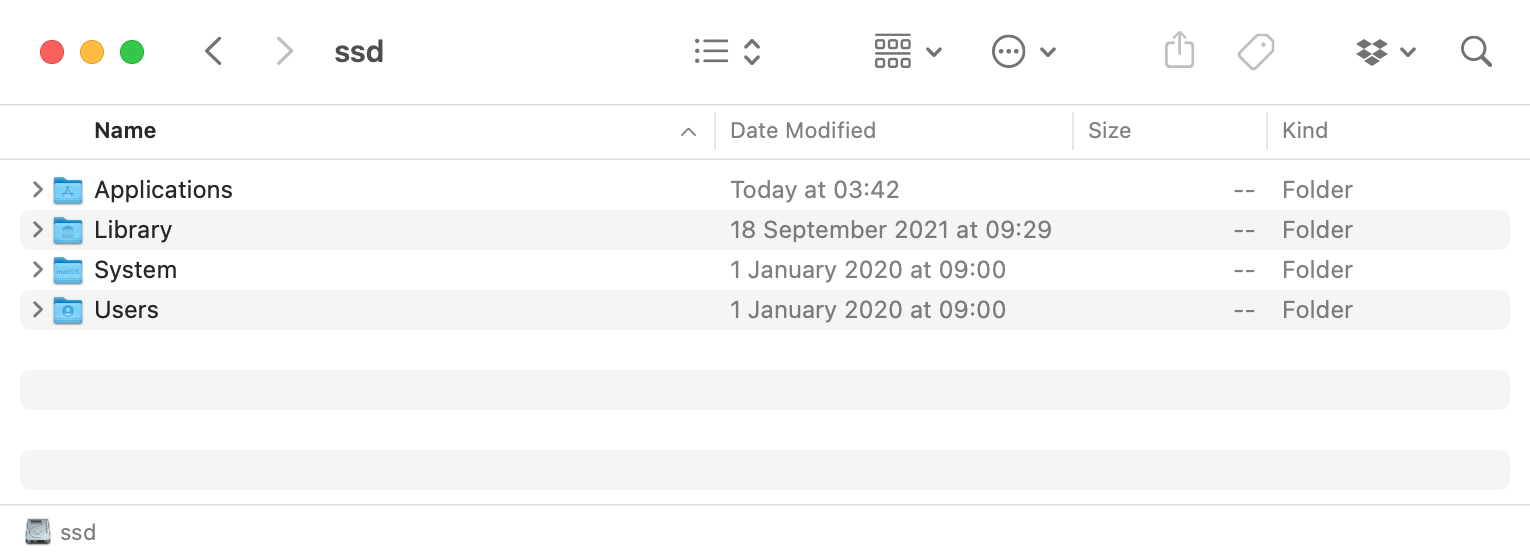Open the ellipsis Action menu

pos(1024,51)
